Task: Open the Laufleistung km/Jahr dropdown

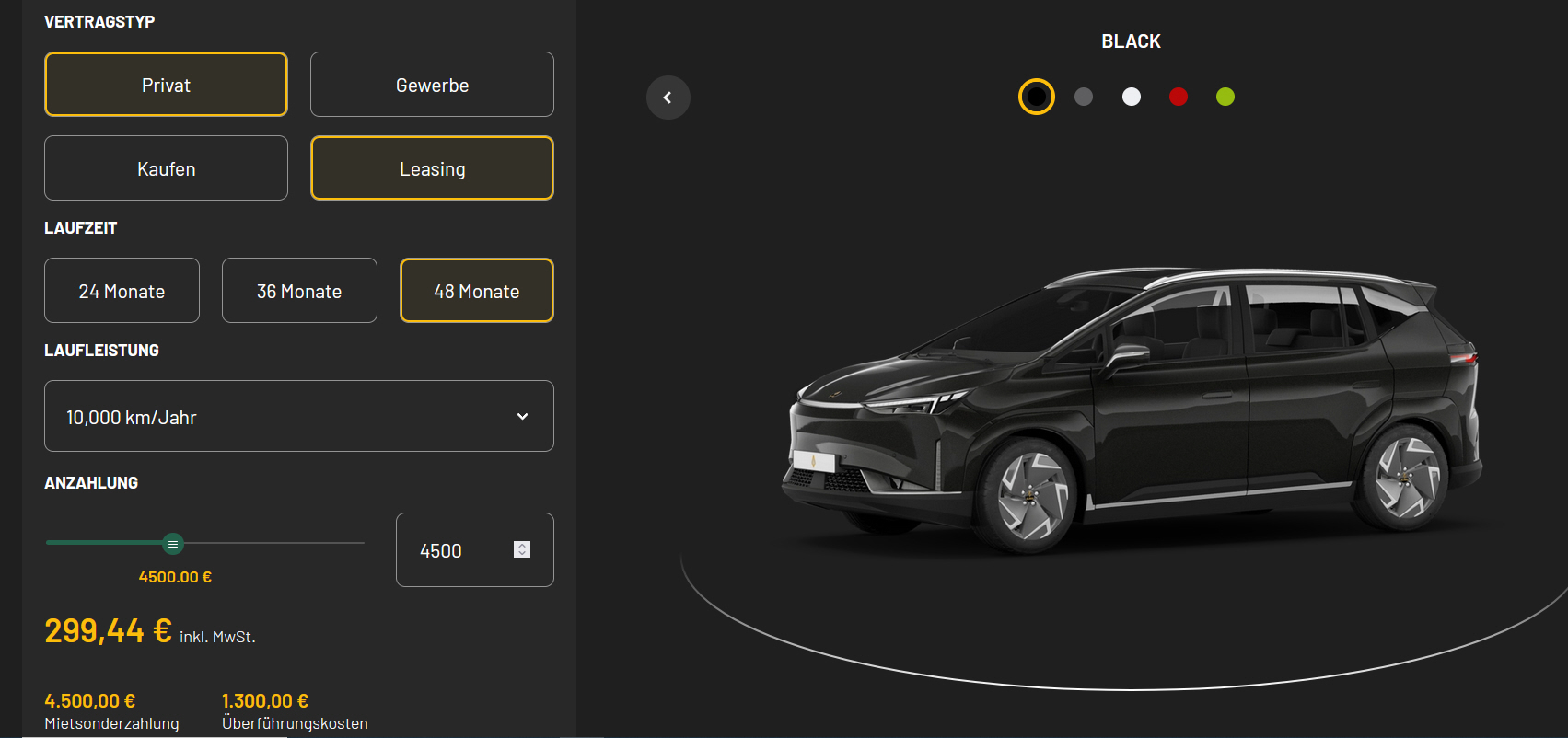Action: click(285, 417)
